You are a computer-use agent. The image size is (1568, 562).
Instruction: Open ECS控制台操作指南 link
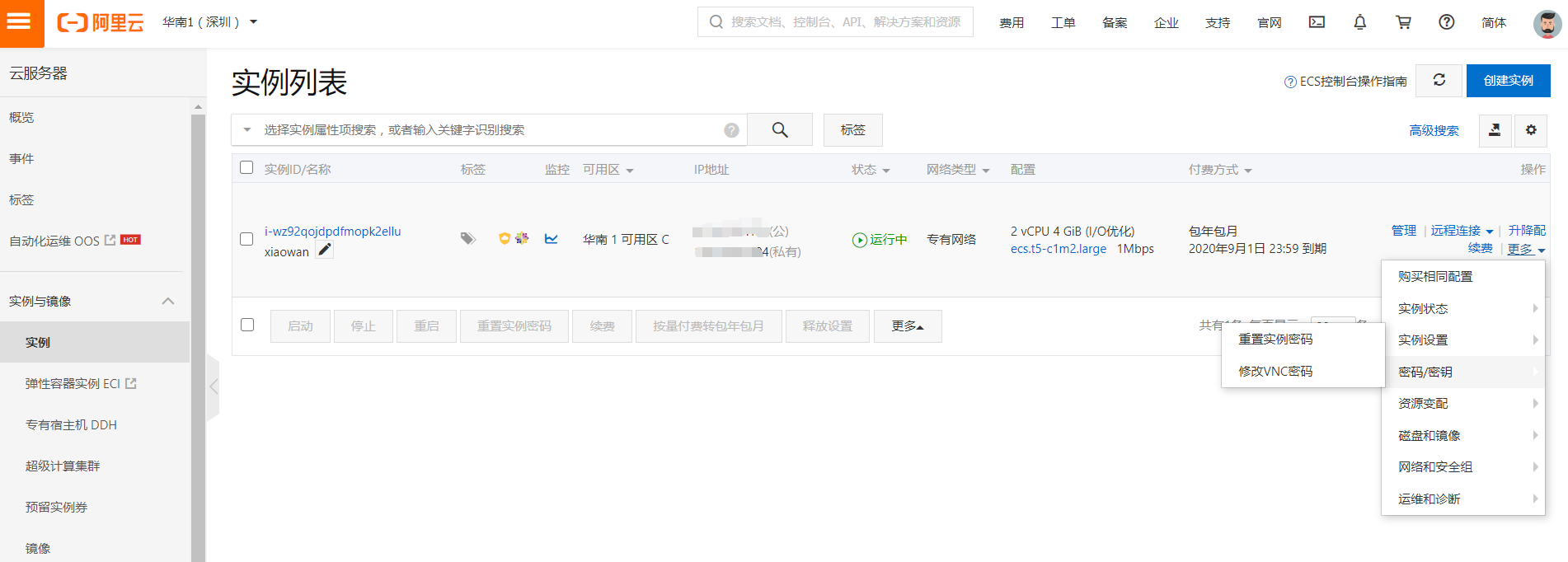[1346, 81]
